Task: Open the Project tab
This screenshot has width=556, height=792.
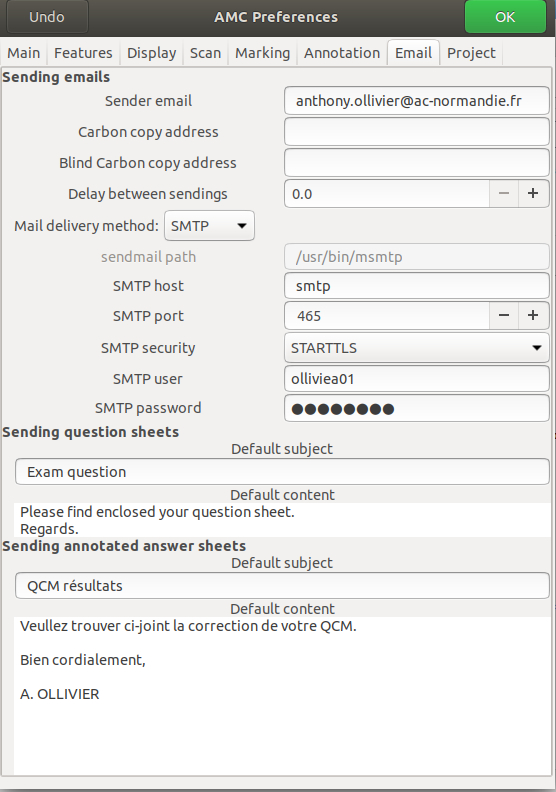Action: pyautogui.click(x=471, y=53)
